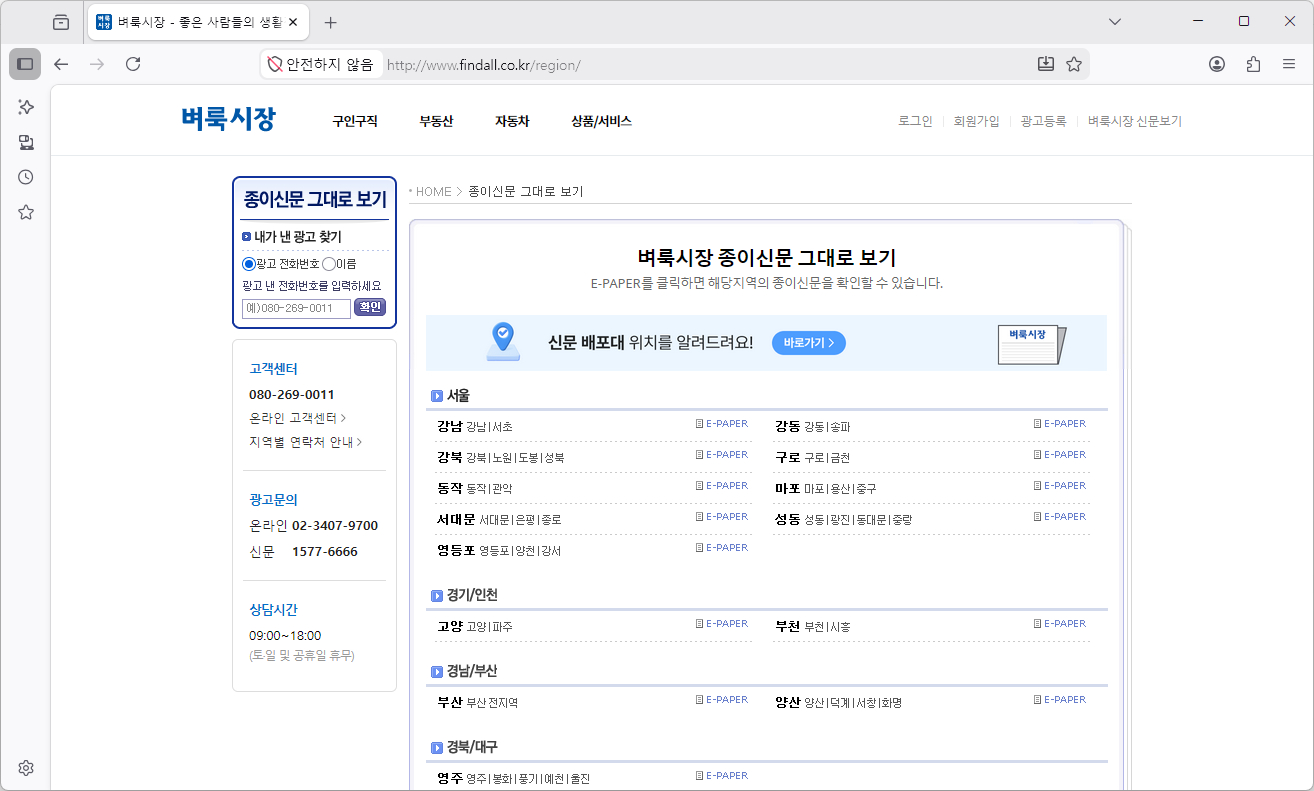Click the address bar URL
The image size is (1314, 791).
click(x=484, y=65)
